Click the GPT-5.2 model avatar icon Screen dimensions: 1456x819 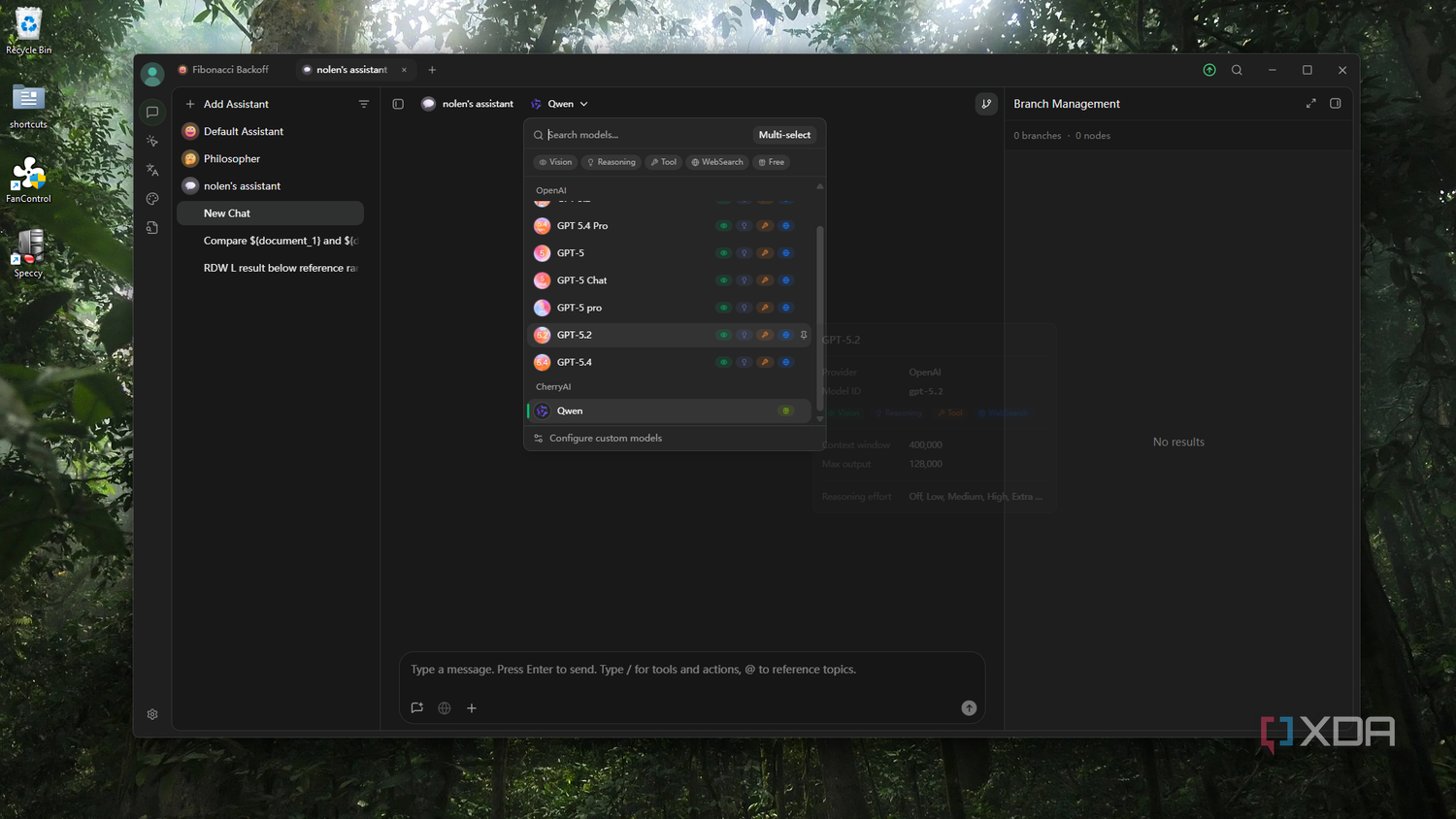coord(543,335)
